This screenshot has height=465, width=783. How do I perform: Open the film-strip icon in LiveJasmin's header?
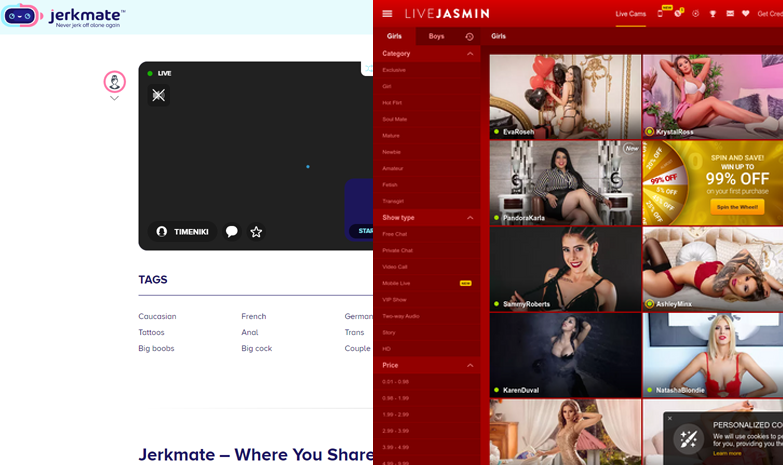[x=730, y=14]
